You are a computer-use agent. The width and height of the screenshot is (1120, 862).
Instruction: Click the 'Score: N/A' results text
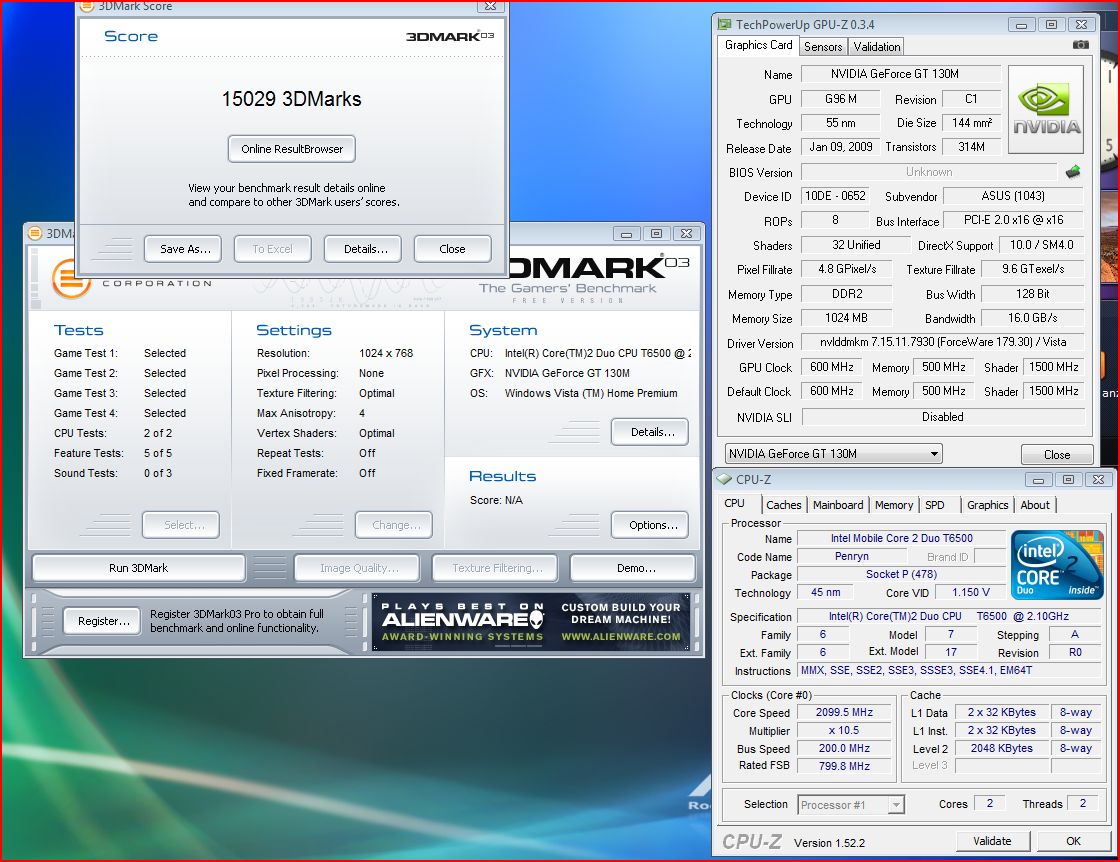pos(496,501)
